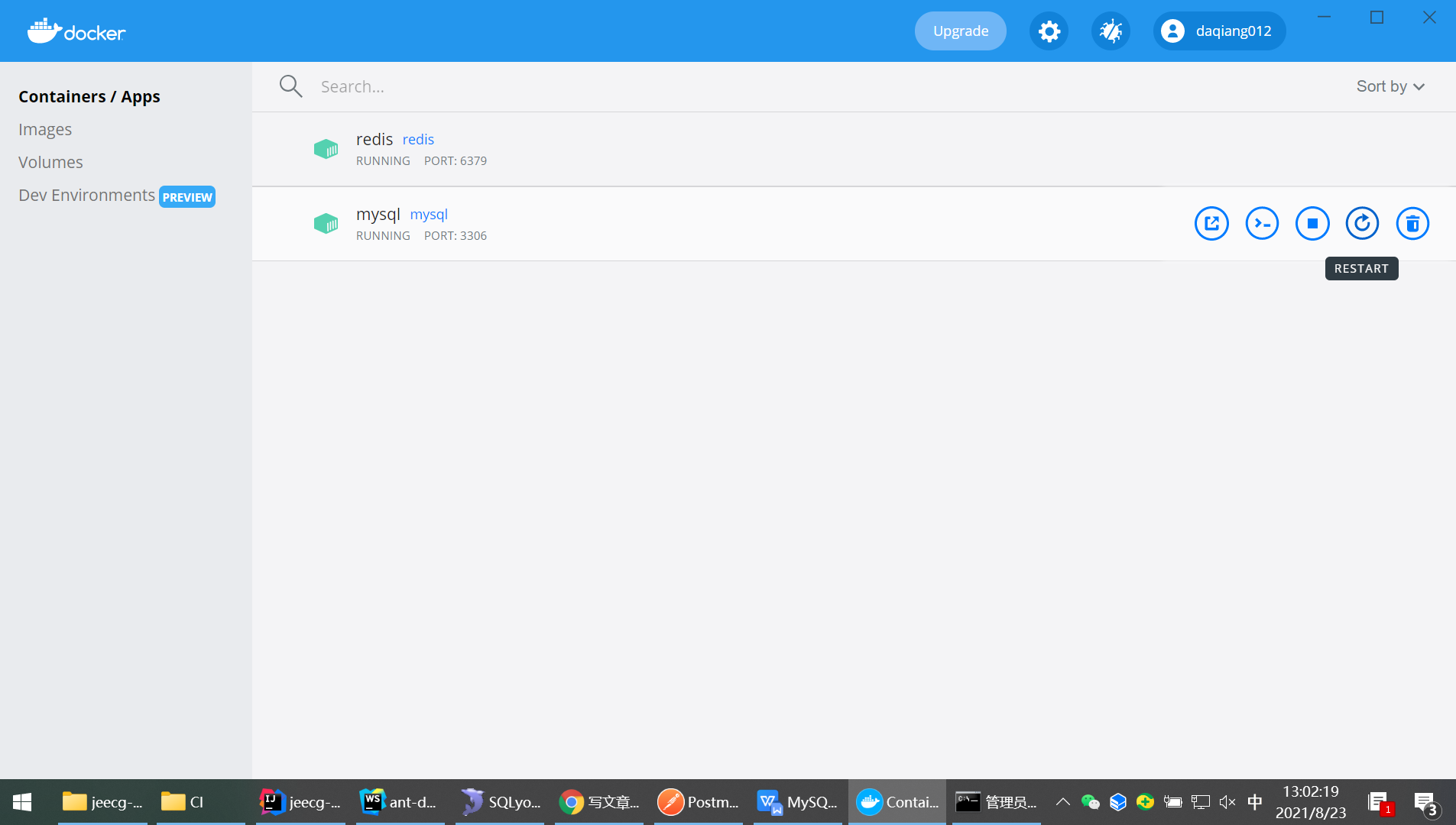Viewport: 1456px width, 825px height.
Task: Switch to admin command prompt taskbar item
Action: (997, 802)
